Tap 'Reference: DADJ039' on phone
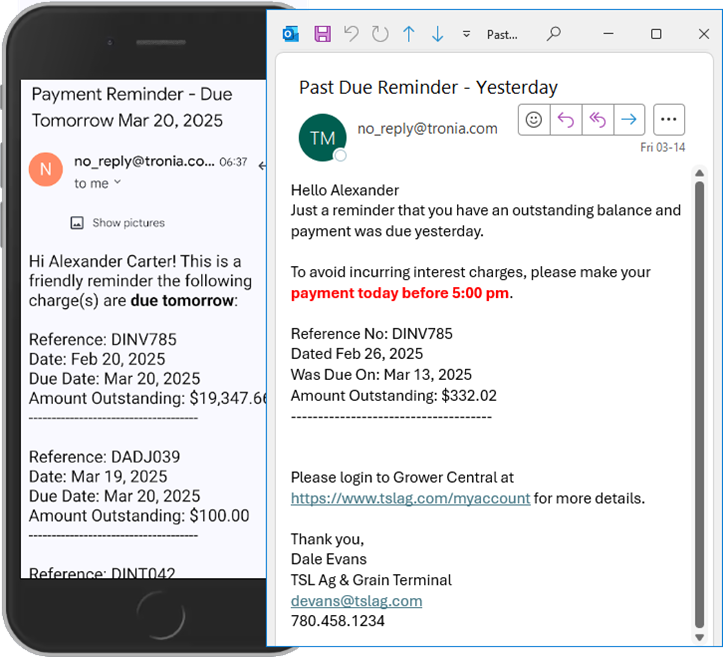723x657 pixels. (104, 457)
